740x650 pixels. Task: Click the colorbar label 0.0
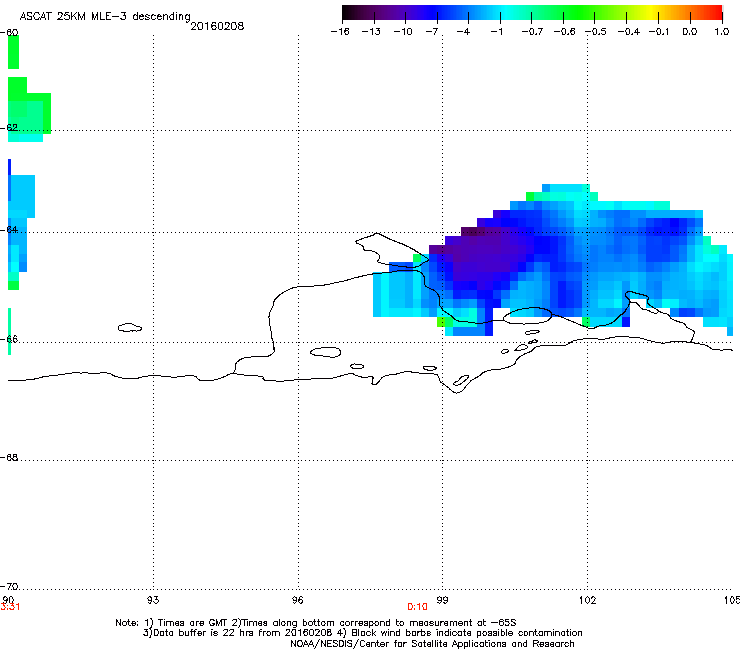pyautogui.click(x=690, y=32)
